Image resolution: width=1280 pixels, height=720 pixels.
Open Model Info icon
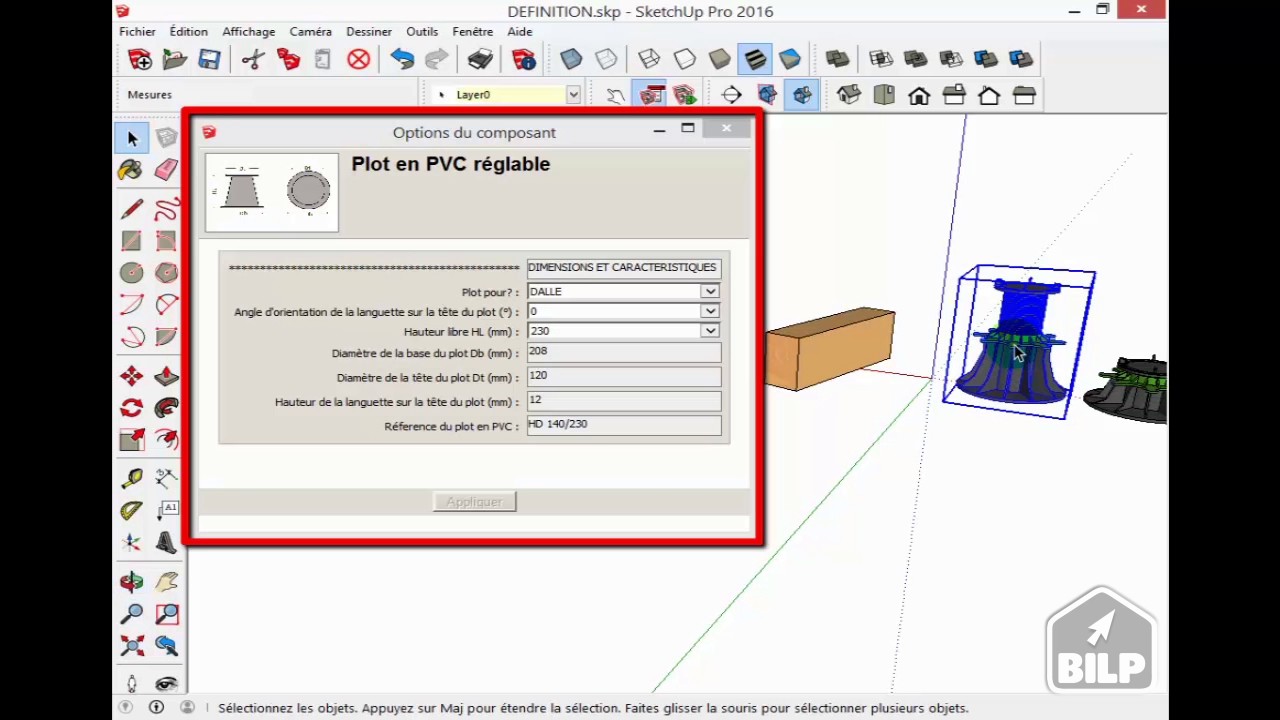click(524, 60)
